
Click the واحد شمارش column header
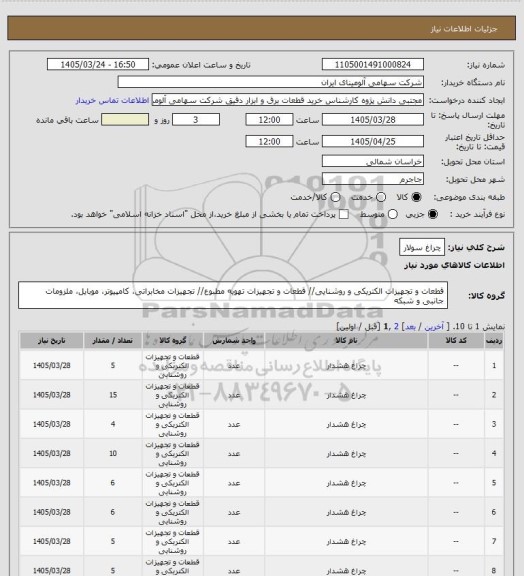(234, 341)
